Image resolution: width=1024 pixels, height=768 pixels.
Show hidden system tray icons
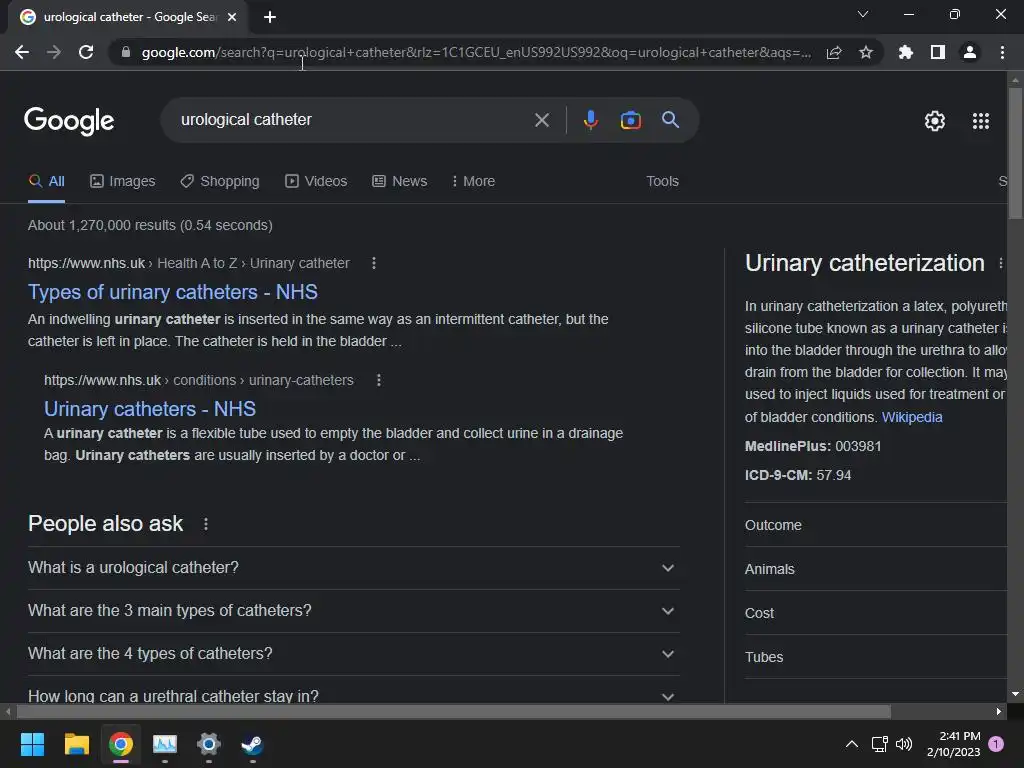pyautogui.click(x=852, y=744)
